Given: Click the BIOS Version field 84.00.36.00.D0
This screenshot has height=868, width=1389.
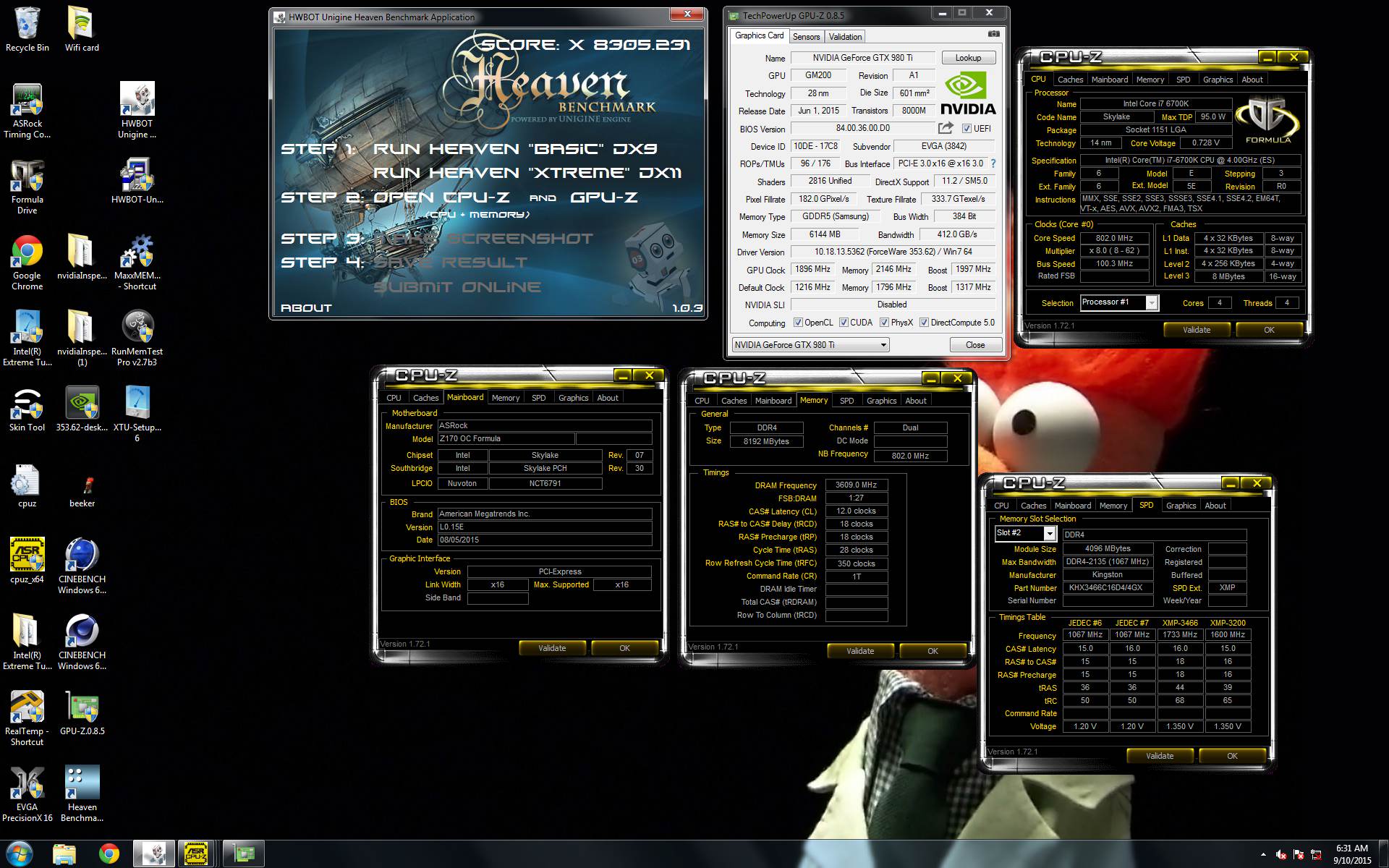Looking at the screenshot, I should coord(863,128).
